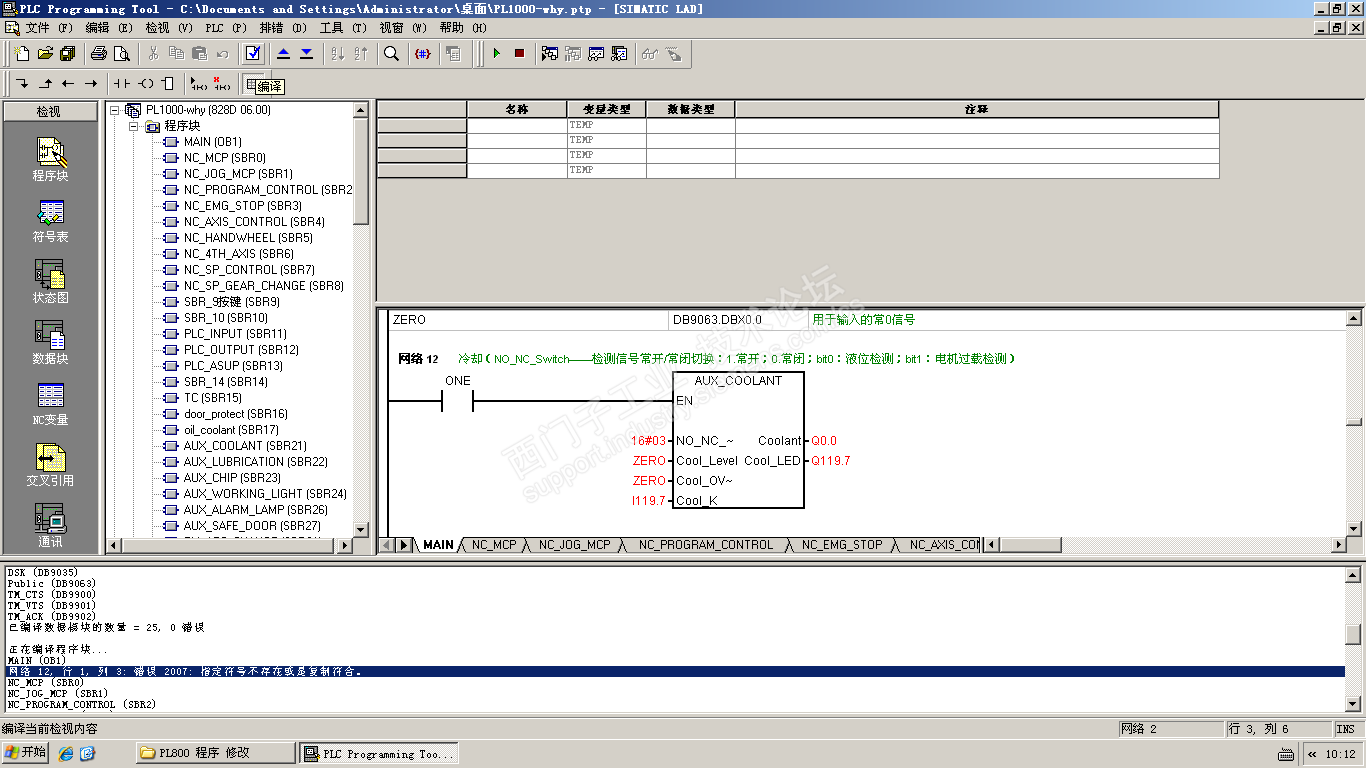Click the I119.7 Cool_K input address
The image size is (1366, 768).
click(649, 501)
